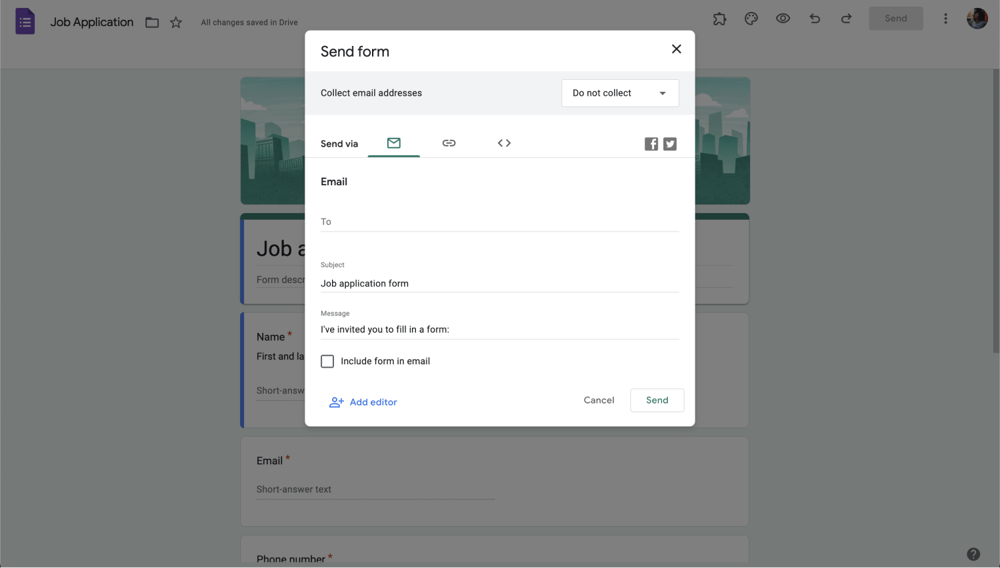Open the Do not collect dropdown

(x=620, y=93)
